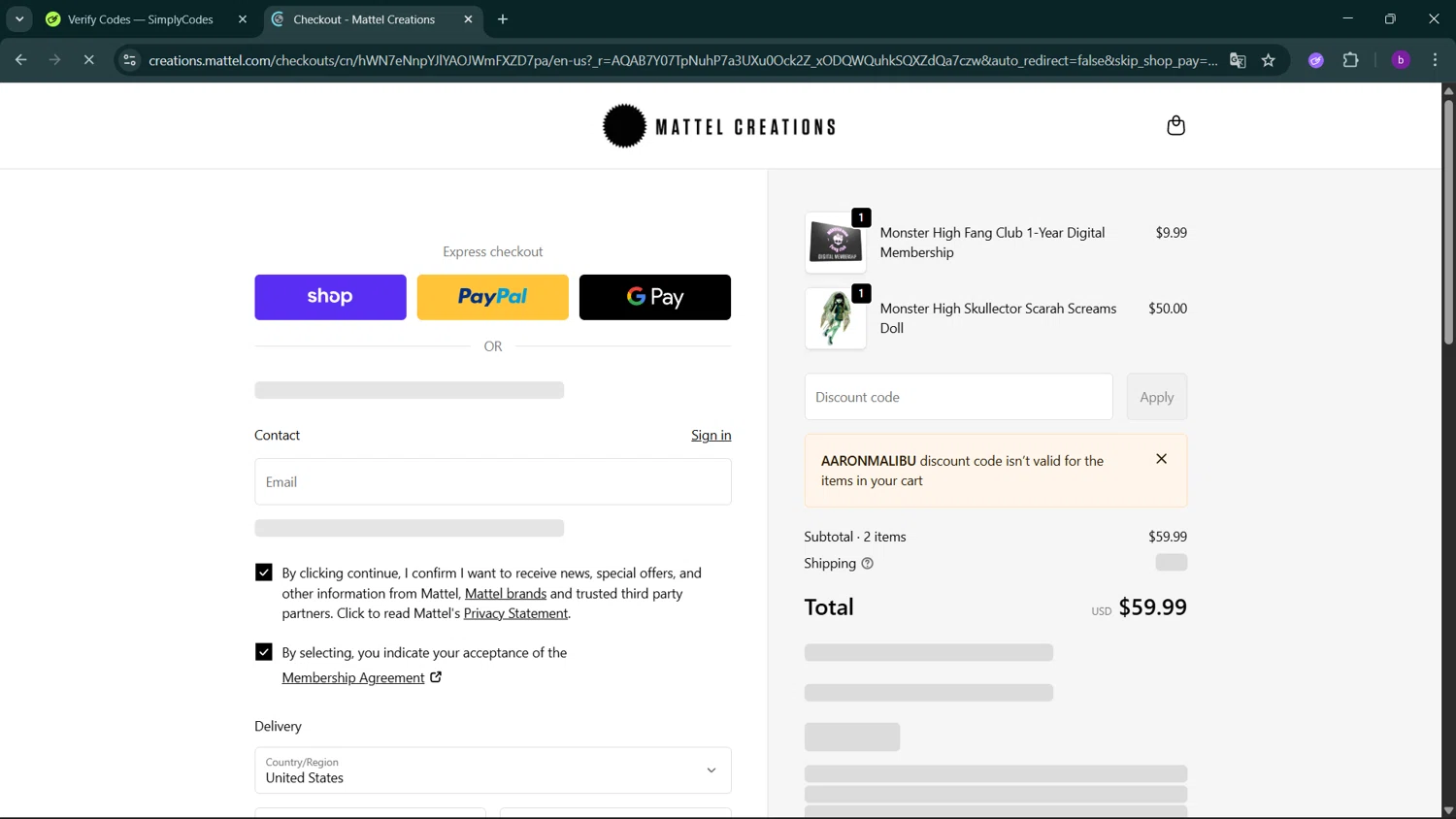Expand the Country/Region dropdown
The image size is (1456, 819).
493,770
